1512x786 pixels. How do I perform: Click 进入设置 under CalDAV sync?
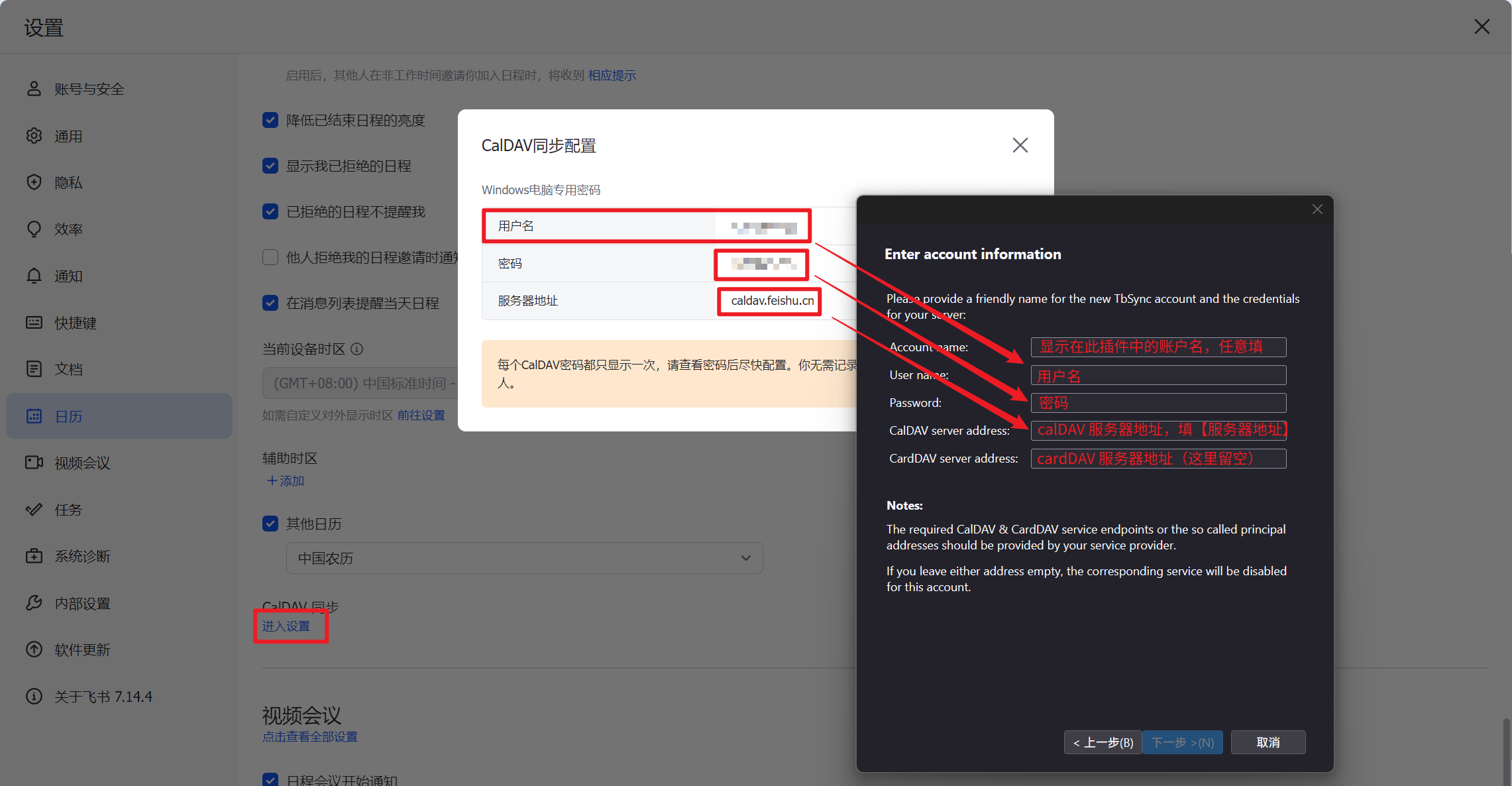[286, 626]
